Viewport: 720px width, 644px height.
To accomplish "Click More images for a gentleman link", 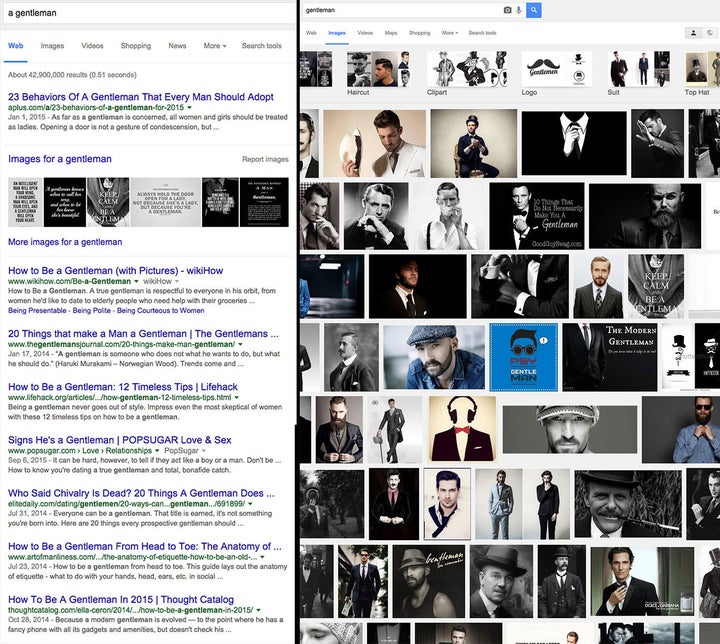I will [x=65, y=242].
